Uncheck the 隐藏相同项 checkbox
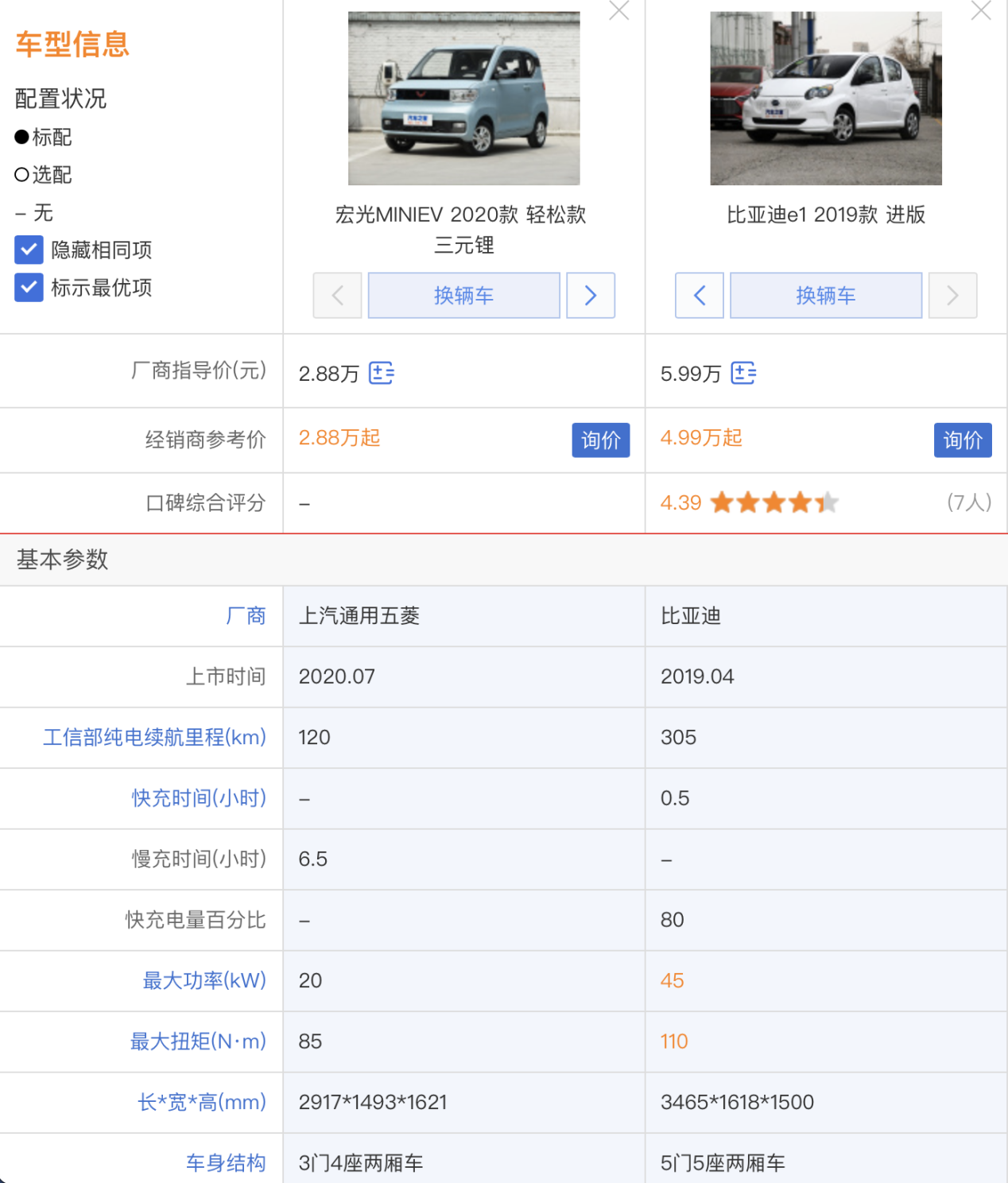The image size is (1008, 1183). click(x=29, y=250)
